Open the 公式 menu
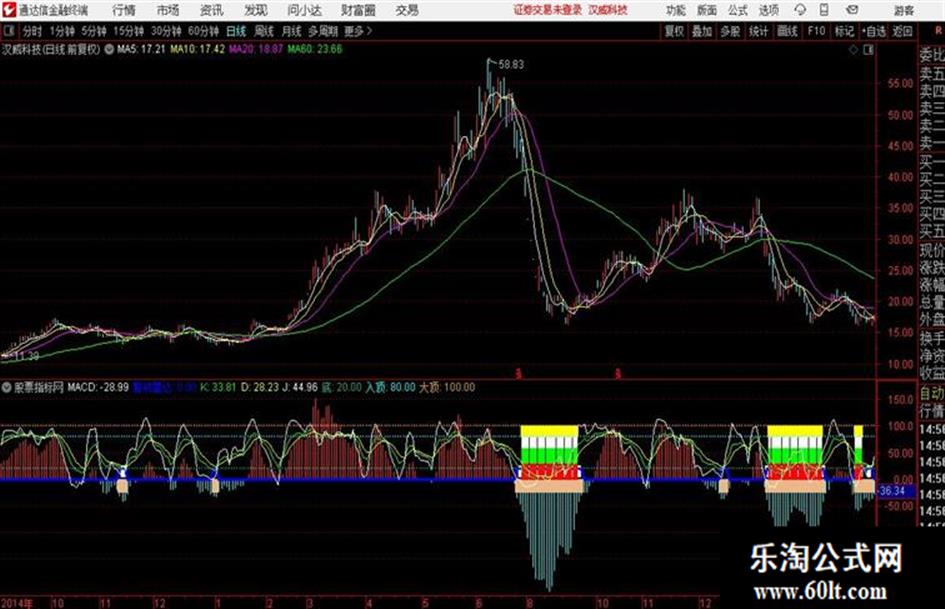Screen dimensions: 945x609 [737, 10]
